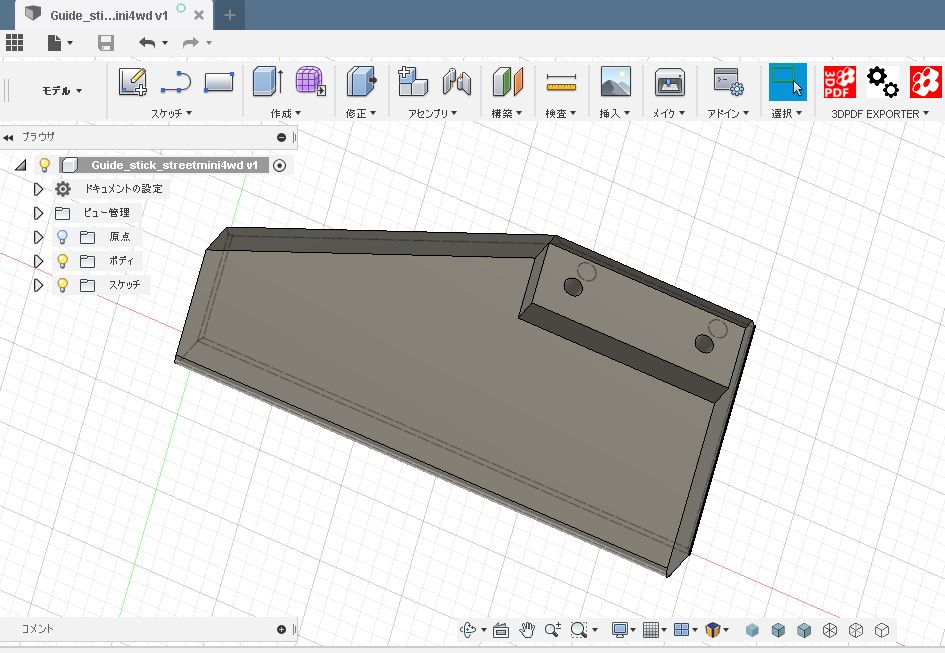Toggle visibility of the root component bulb
The height and width of the screenshot is (653, 945).
44,165
